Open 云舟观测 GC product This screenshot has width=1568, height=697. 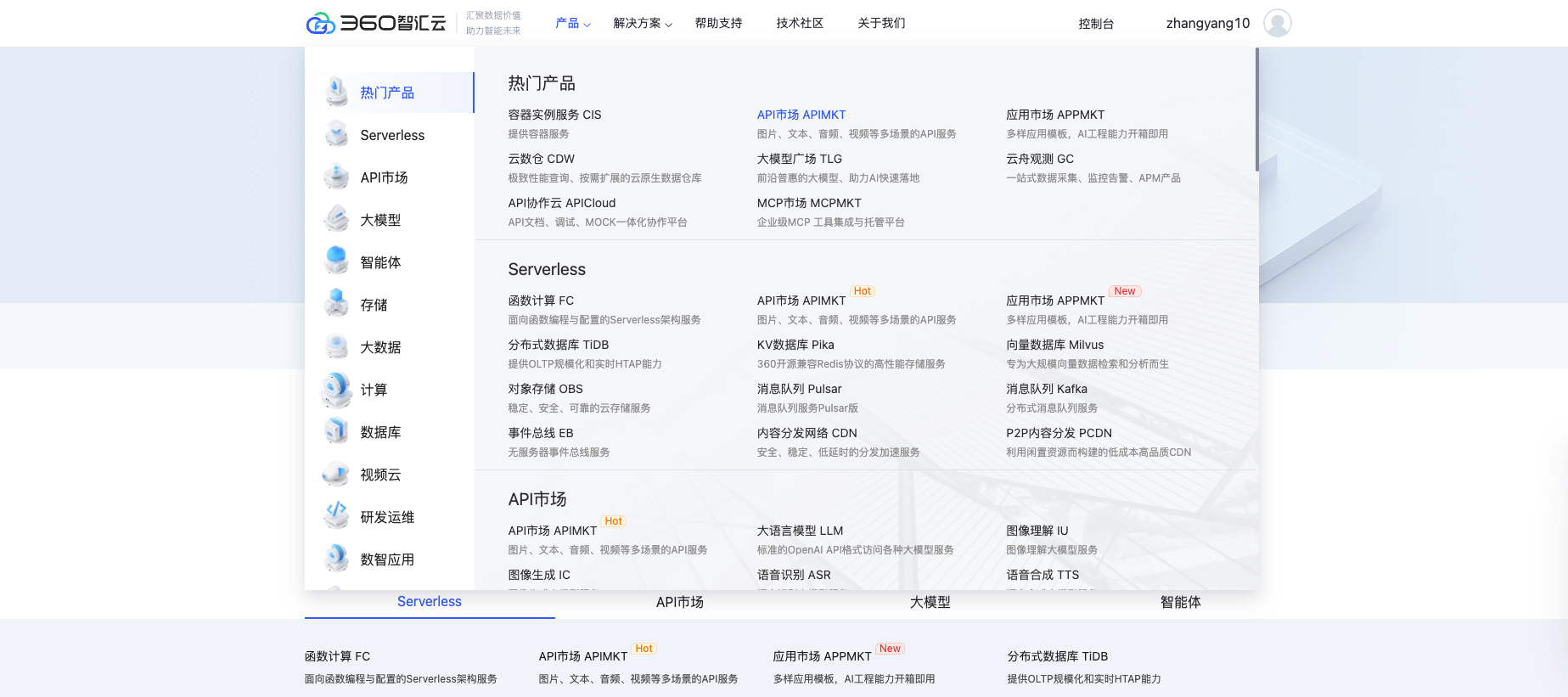click(1040, 159)
